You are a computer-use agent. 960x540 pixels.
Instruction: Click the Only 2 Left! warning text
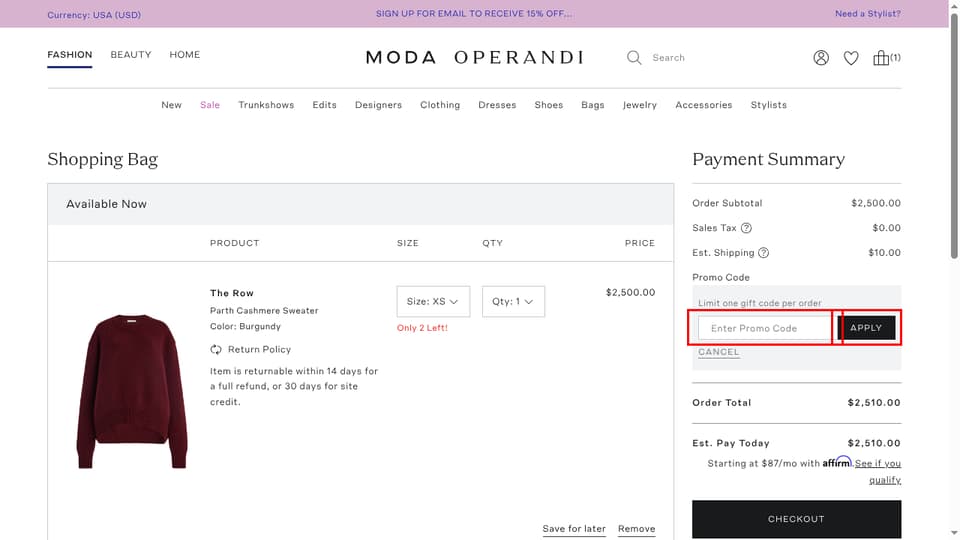pos(422,328)
